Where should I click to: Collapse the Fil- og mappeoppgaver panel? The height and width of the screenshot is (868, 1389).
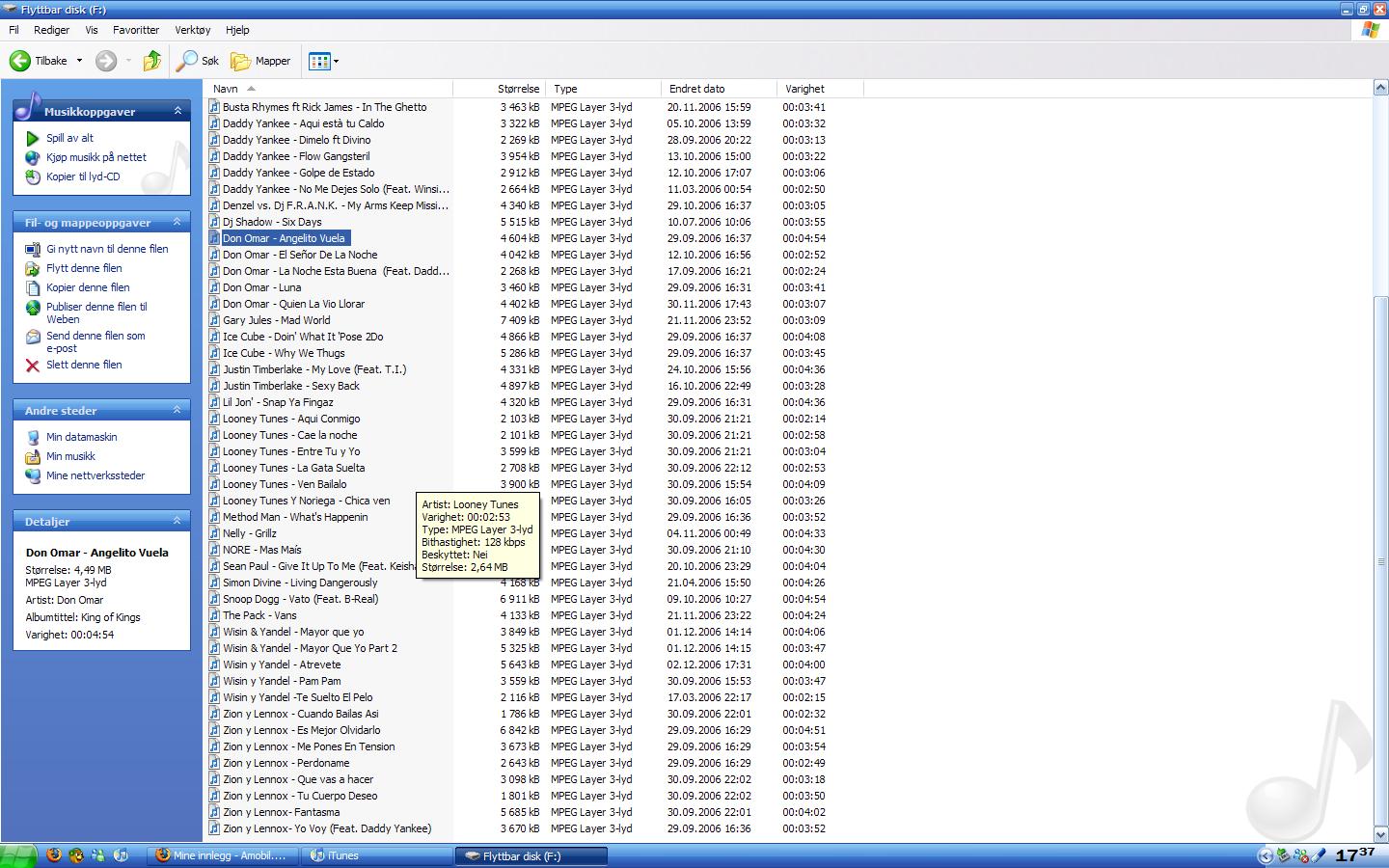coord(177,222)
